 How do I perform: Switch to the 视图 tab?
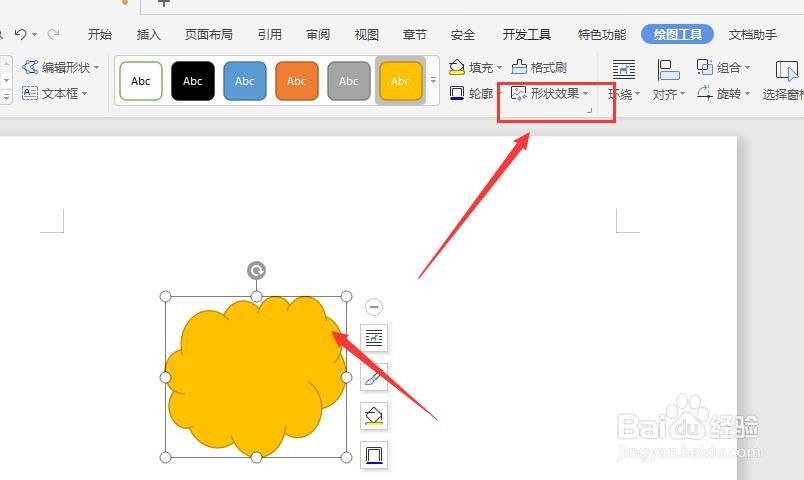(367, 34)
